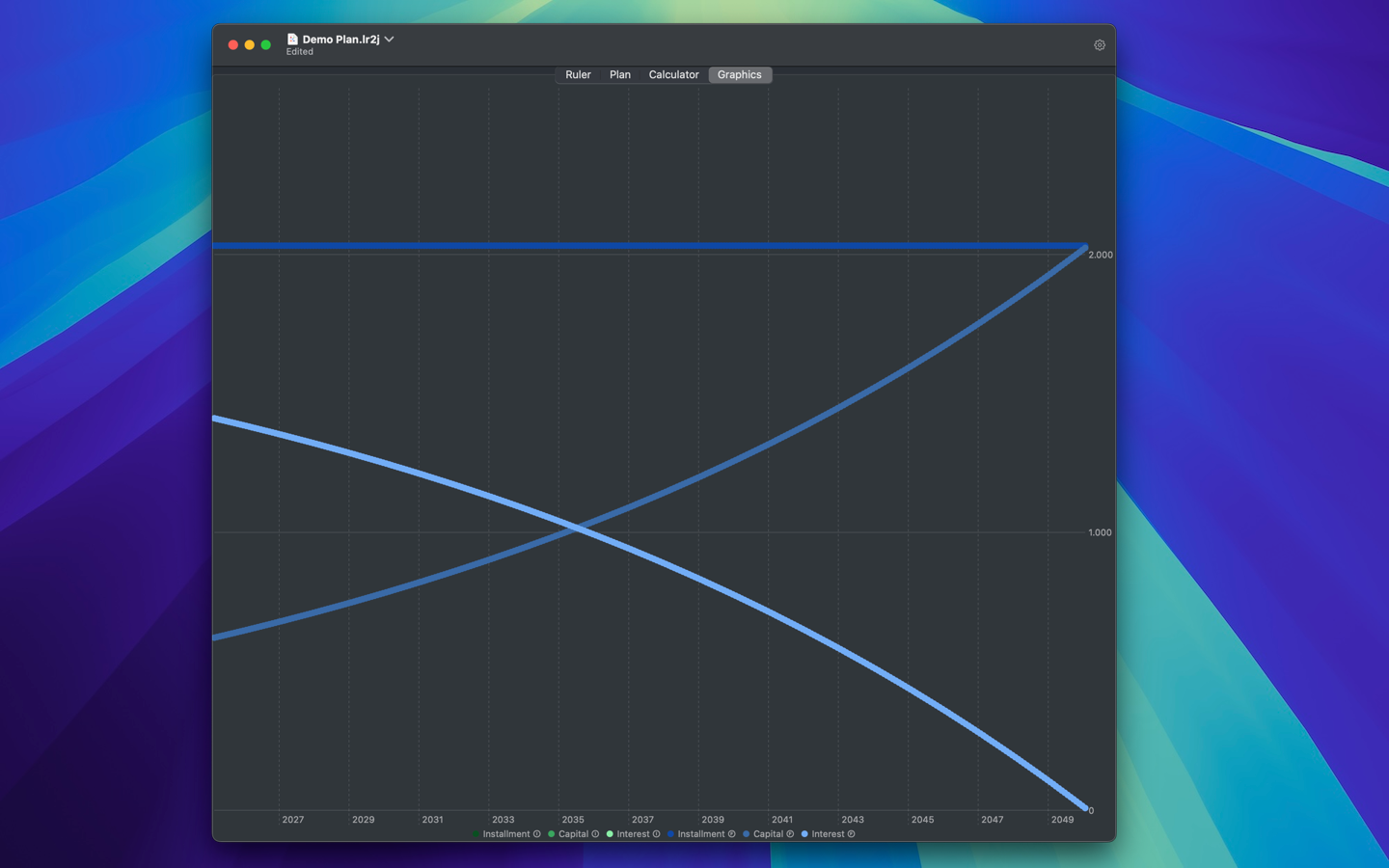This screenshot has width=1389, height=868.
Task: Click the 2029 x-axis label
Action: (x=363, y=820)
